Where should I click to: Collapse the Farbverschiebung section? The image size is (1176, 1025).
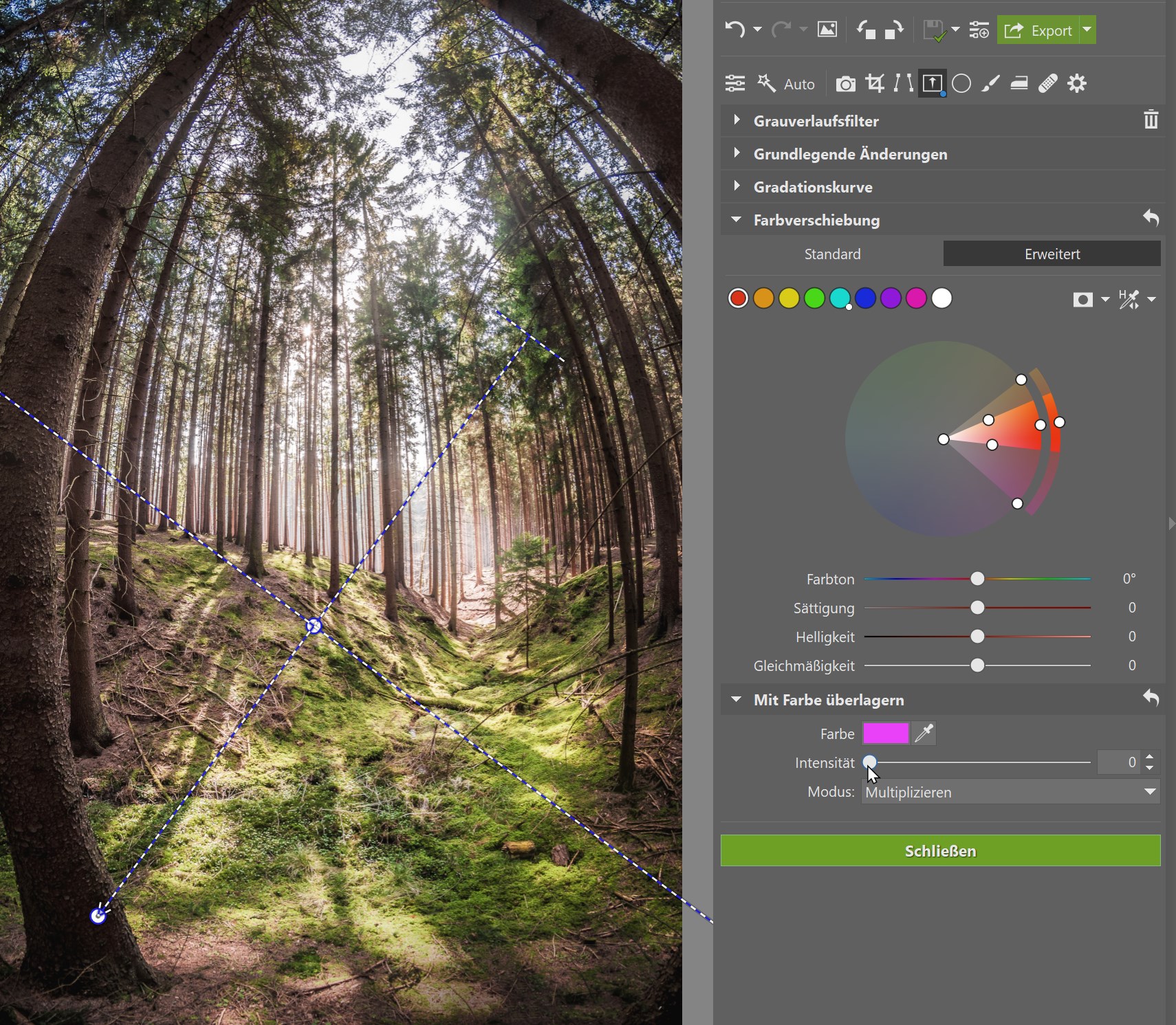737,219
